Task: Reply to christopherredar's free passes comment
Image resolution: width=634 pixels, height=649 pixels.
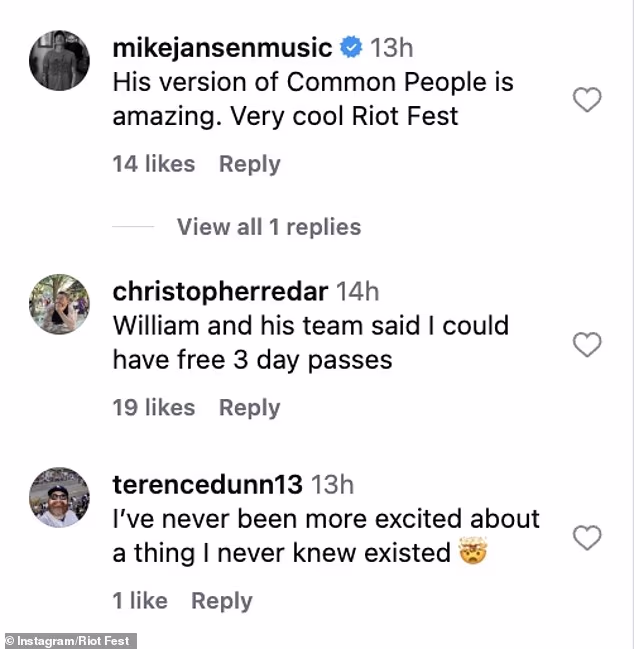Action: [x=250, y=408]
